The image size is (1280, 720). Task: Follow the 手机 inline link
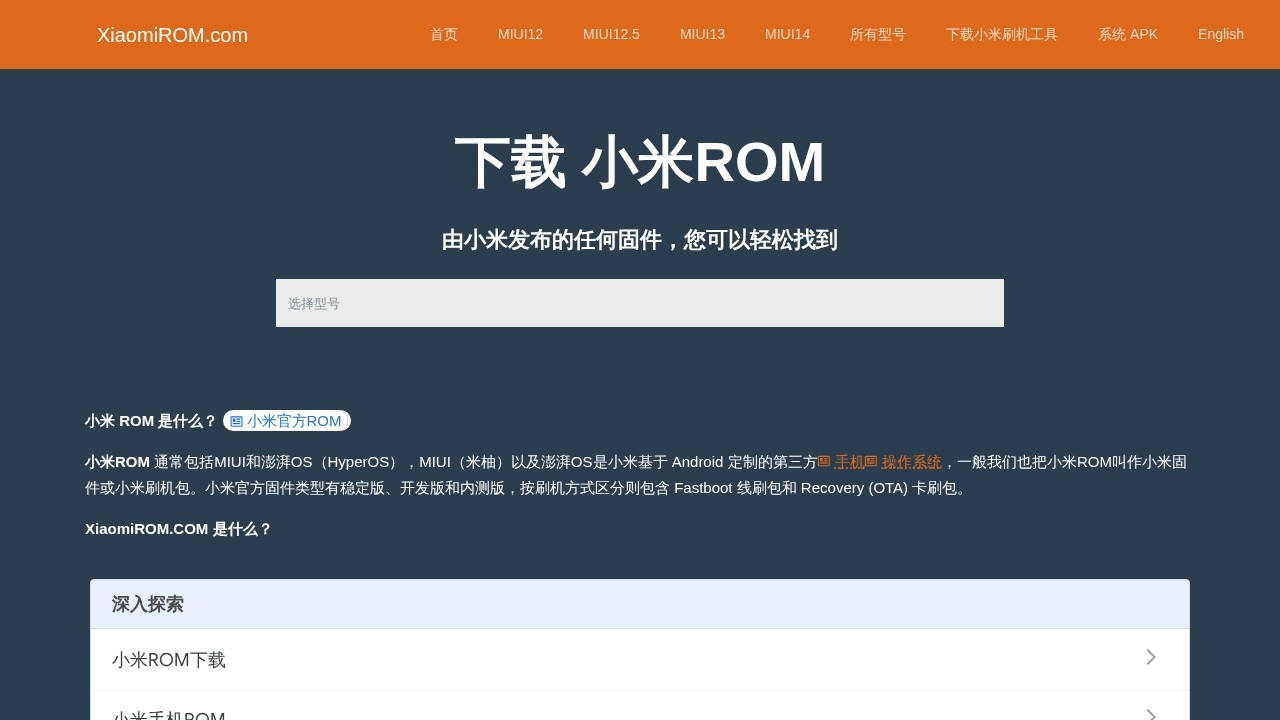849,462
